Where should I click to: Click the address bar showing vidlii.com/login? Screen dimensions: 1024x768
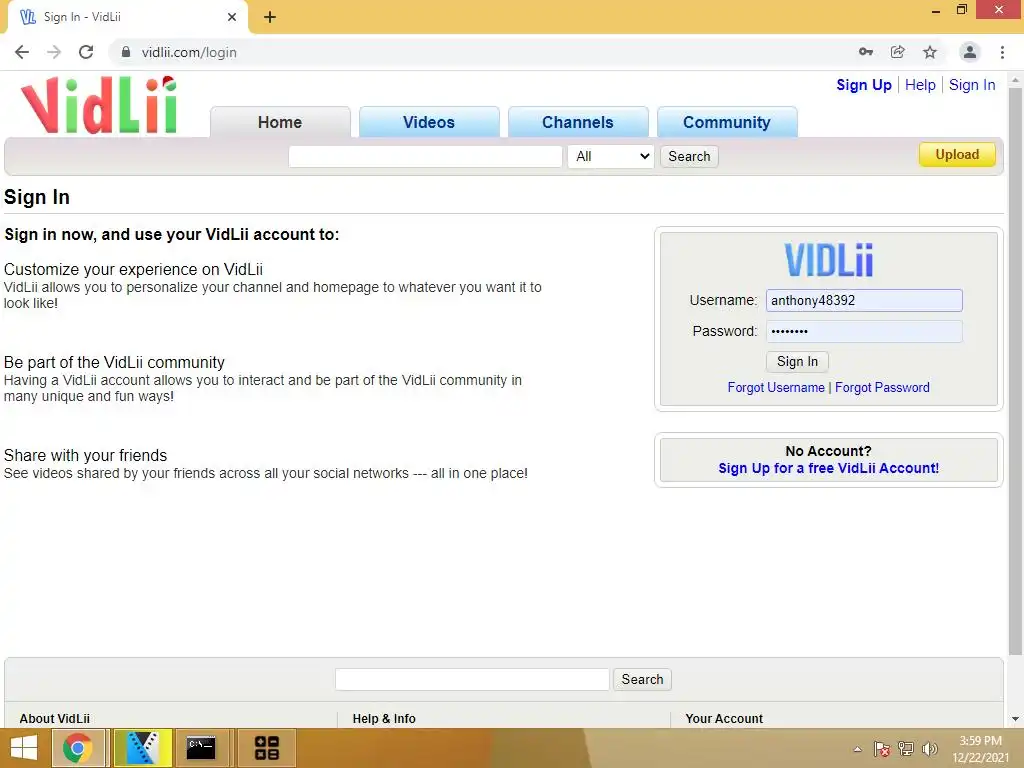(x=483, y=52)
